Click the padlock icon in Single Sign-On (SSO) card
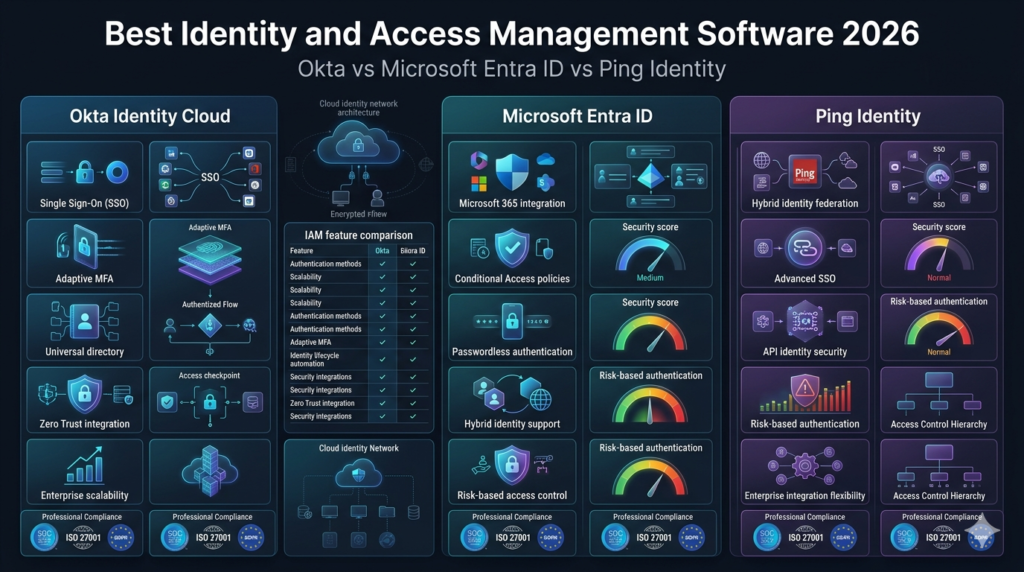The height and width of the screenshot is (572, 1024). coord(84,172)
